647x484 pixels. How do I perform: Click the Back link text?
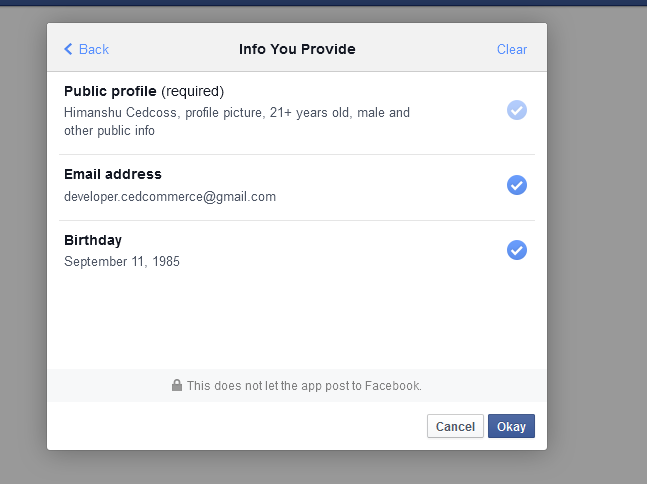point(94,49)
